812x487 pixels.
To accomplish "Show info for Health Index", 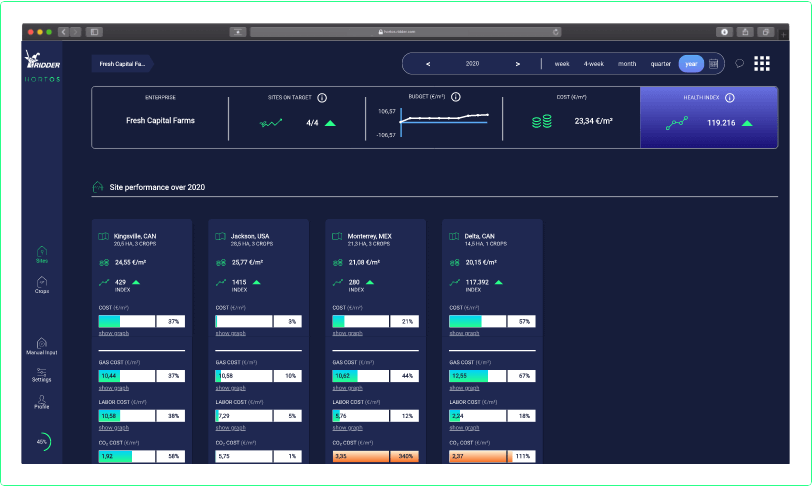I will (730, 97).
